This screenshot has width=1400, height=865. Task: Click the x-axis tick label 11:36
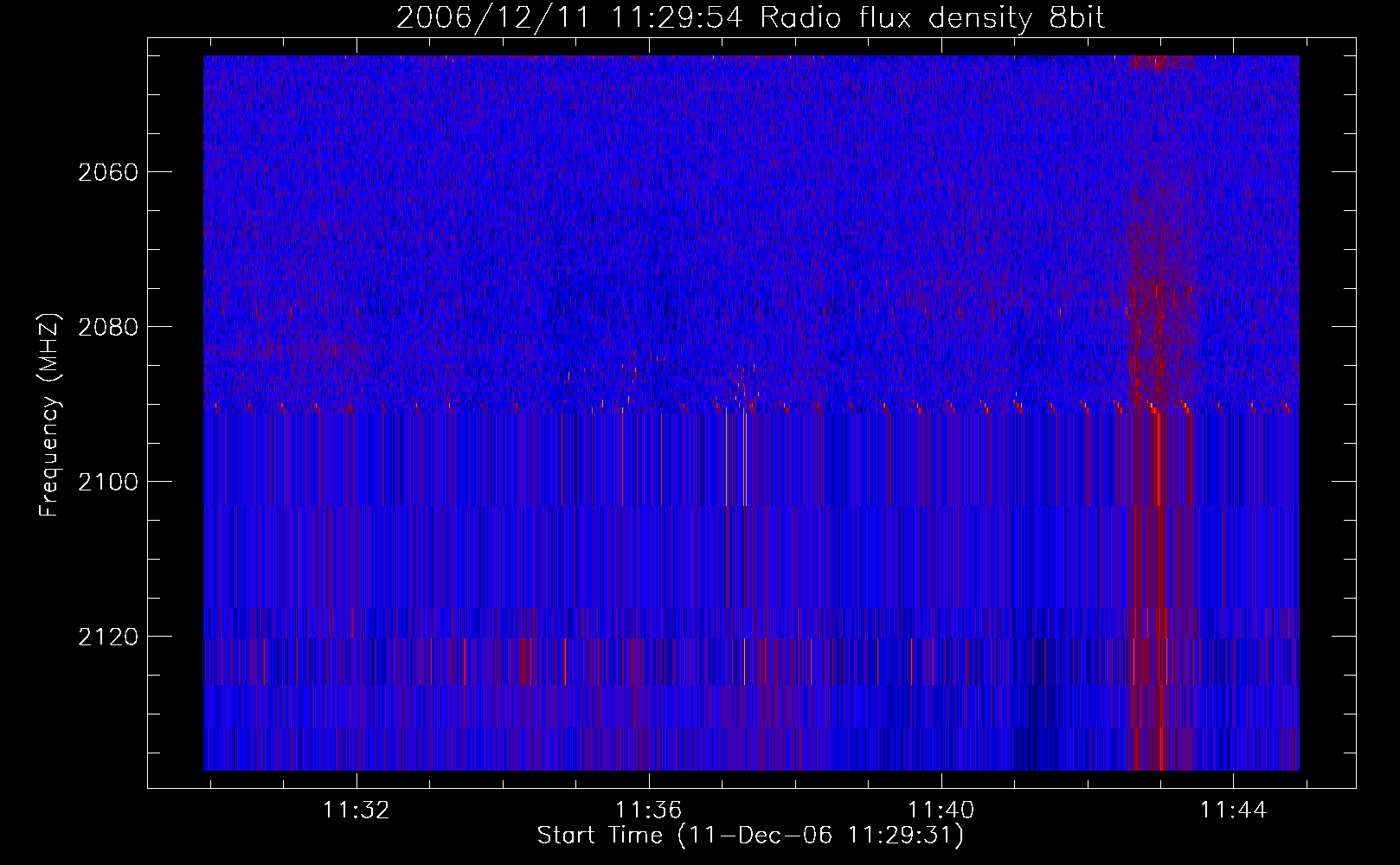tap(649, 810)
